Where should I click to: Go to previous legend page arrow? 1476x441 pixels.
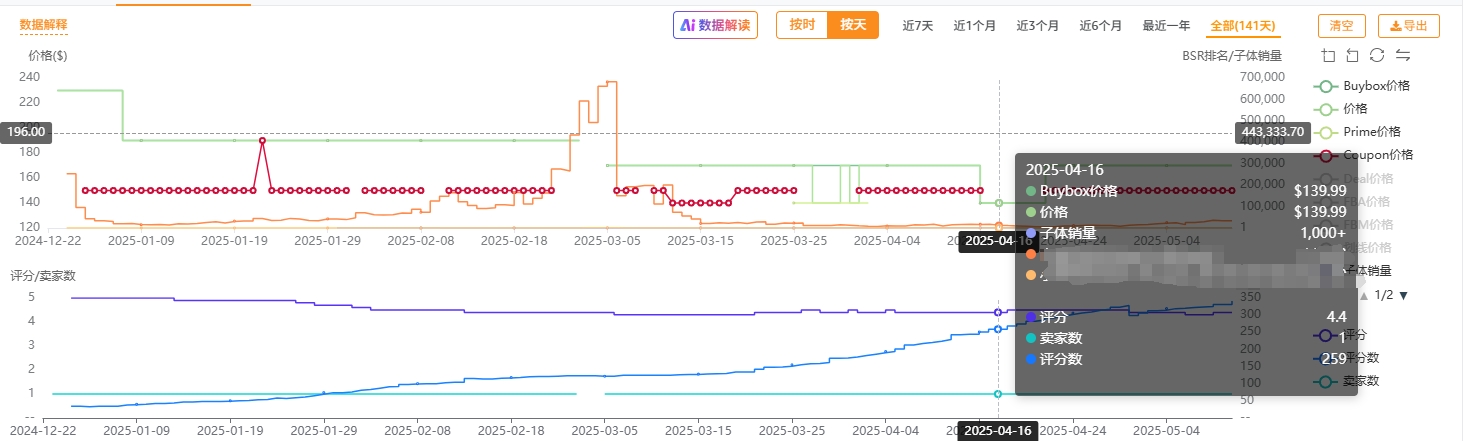click(x=1364, y=295)
